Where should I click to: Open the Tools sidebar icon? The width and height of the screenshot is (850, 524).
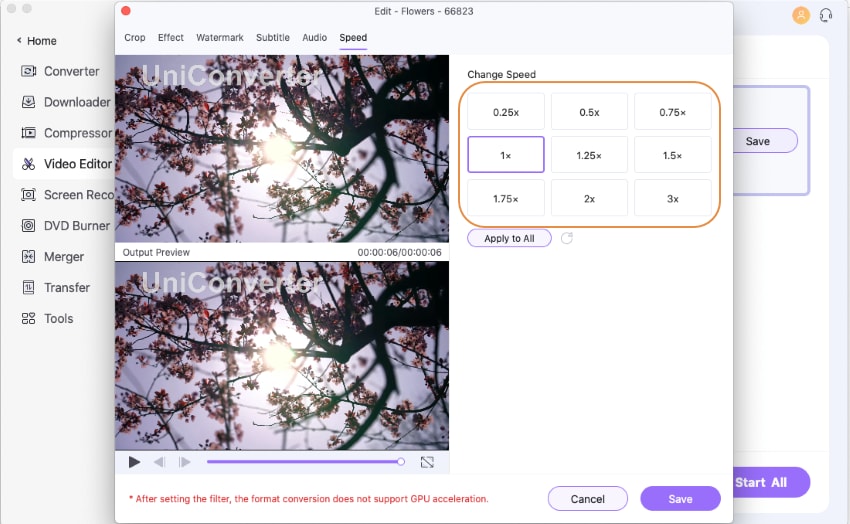[x=28, y=318]
